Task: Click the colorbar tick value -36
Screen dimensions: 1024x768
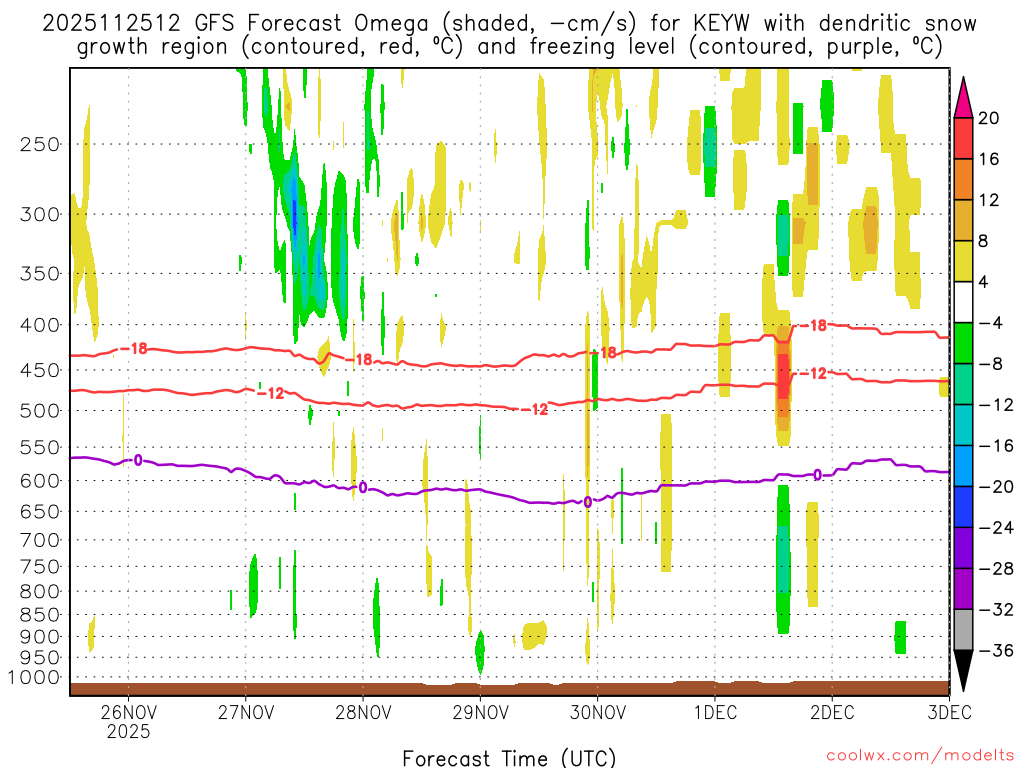Action: click(996, 650)
